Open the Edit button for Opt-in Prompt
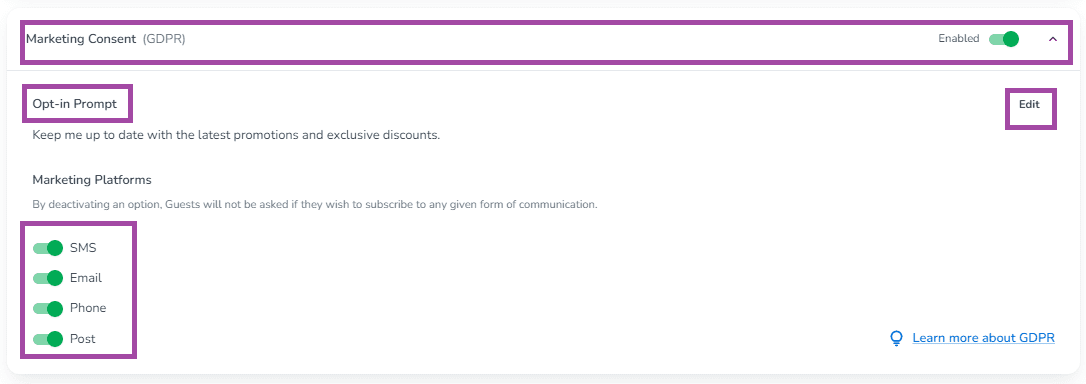This screenshot has height=384, width=1086. pos(1029,105)
